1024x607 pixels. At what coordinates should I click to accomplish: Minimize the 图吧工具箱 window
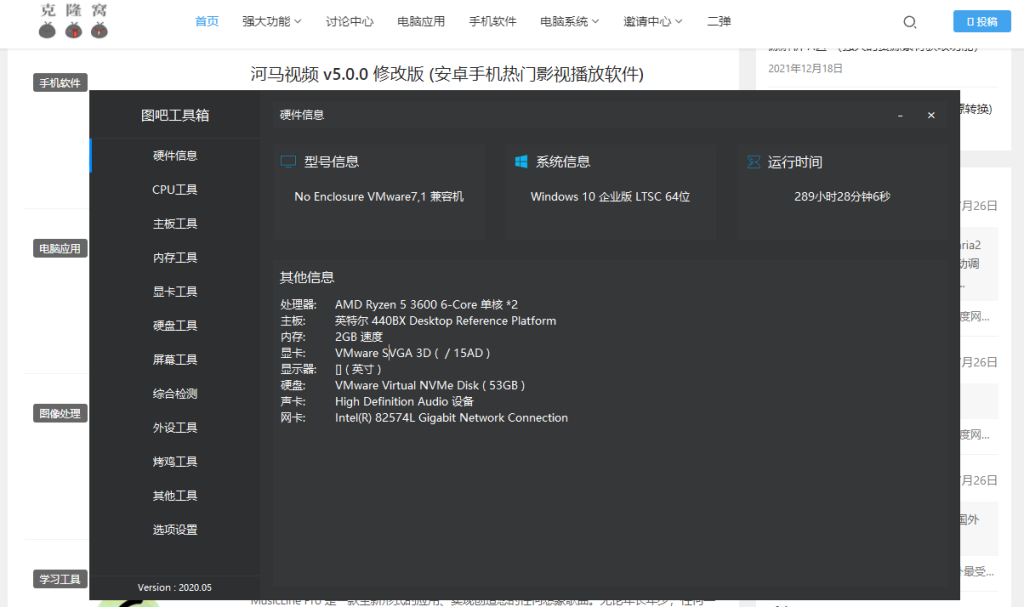(900, 115)
